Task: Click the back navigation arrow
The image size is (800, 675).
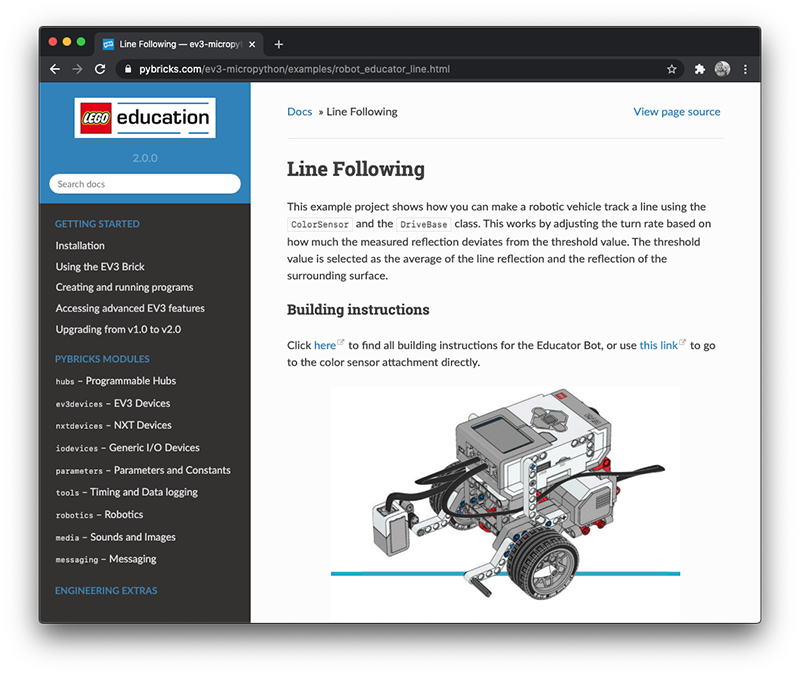Action: [55, 69]
